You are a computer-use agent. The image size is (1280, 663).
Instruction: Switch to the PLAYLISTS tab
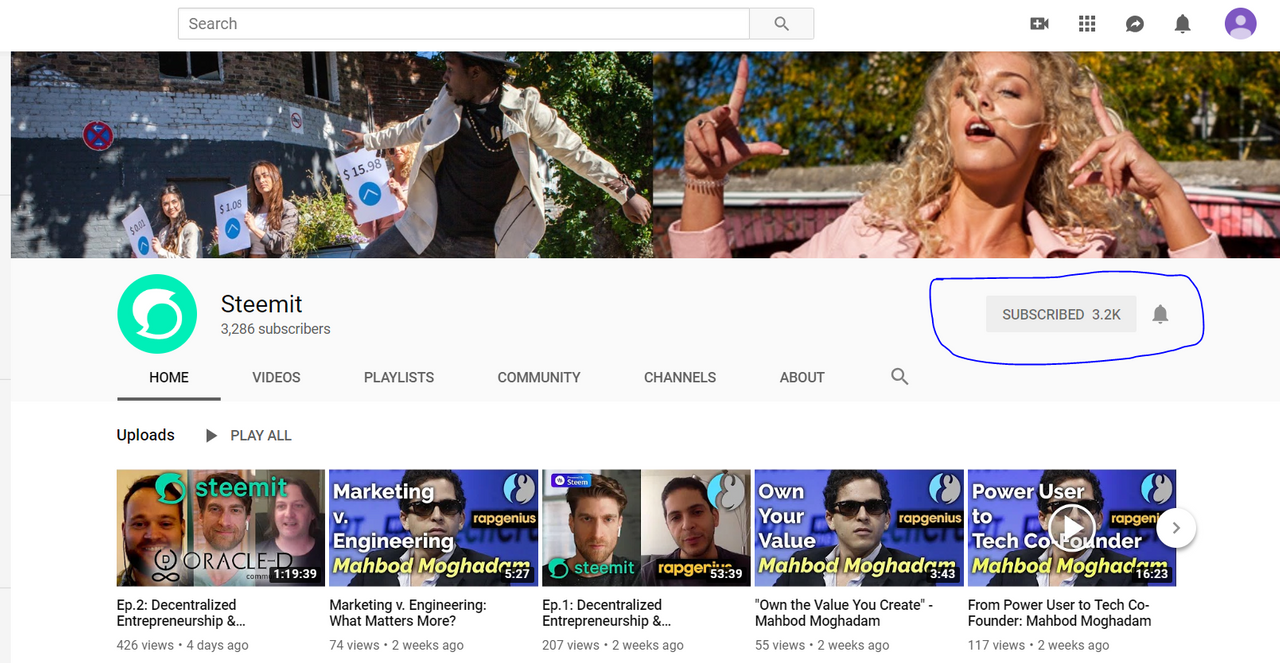(x=399, y=378)
